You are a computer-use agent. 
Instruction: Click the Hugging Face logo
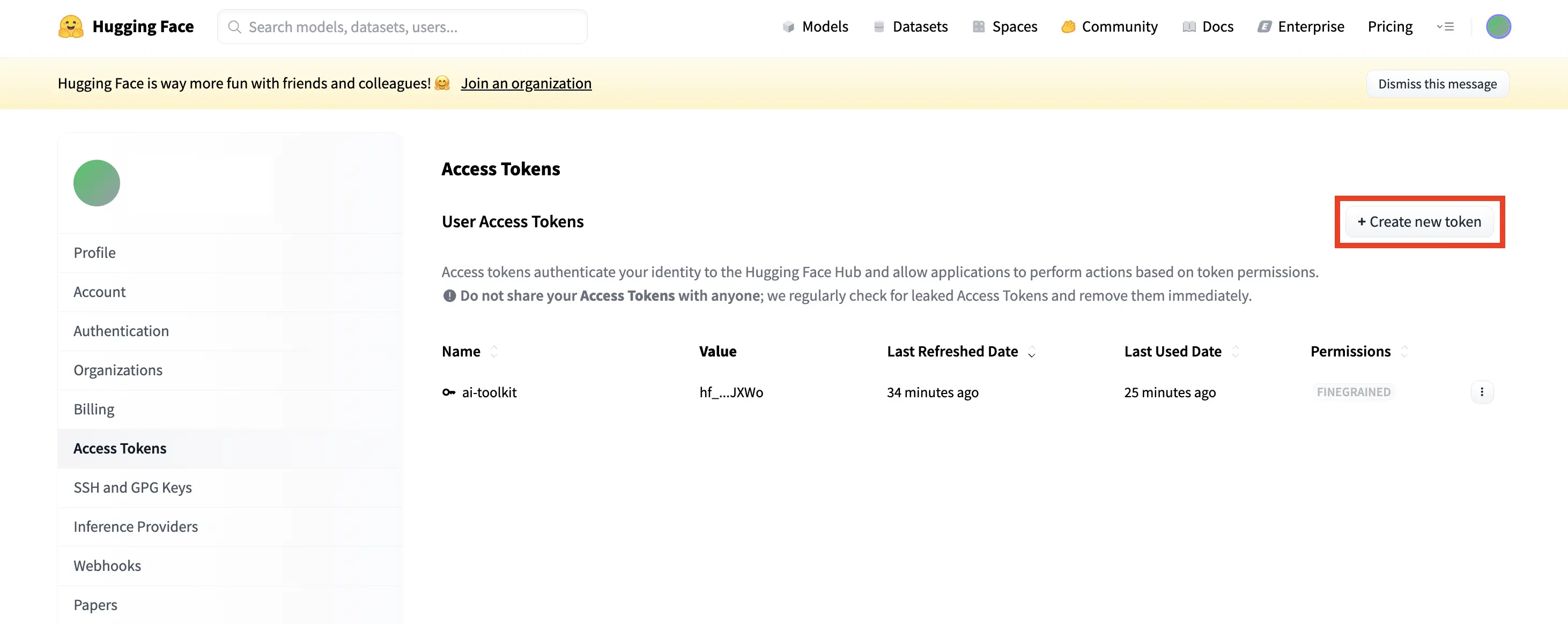(71, 26)
